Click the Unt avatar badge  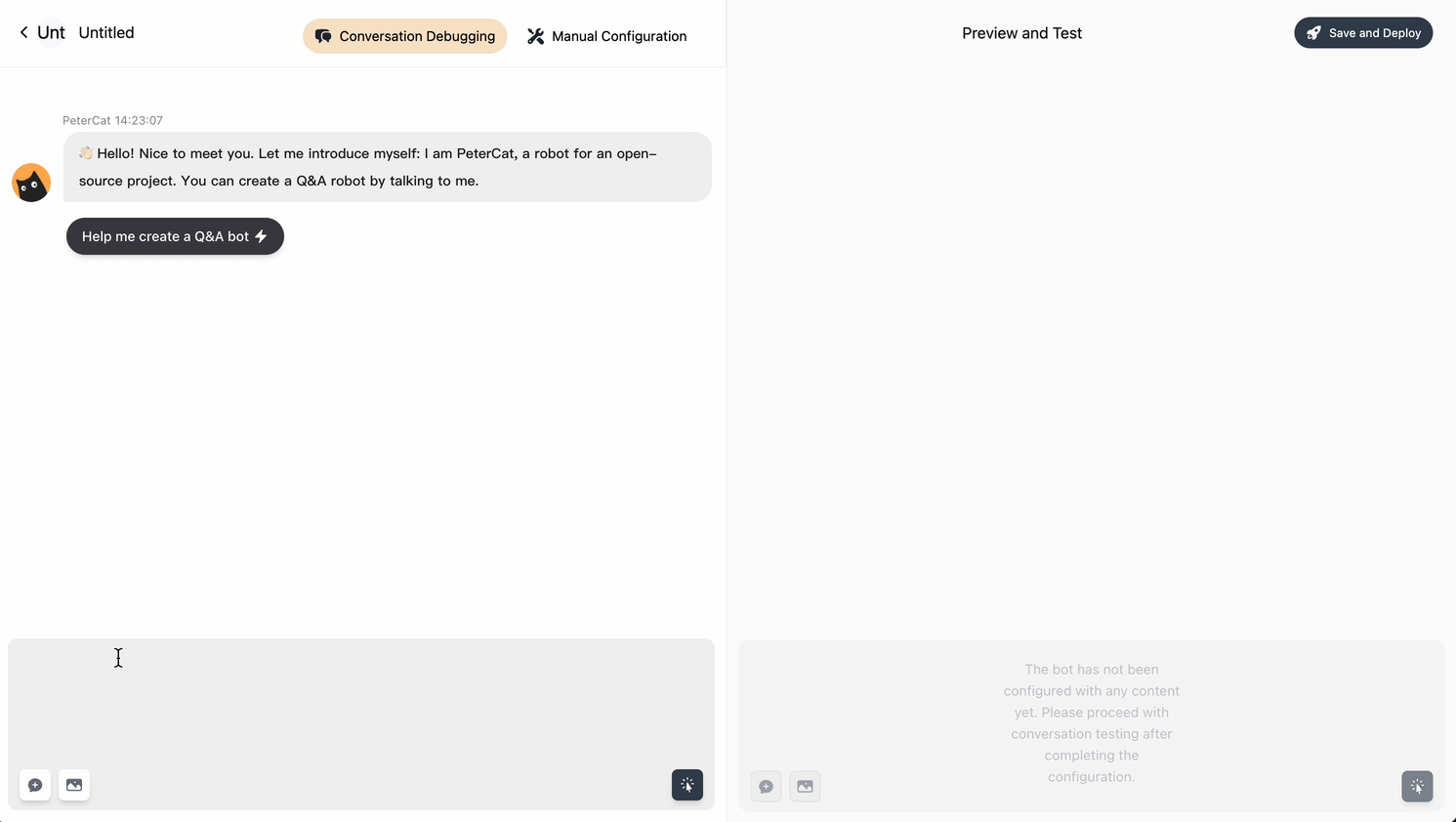pos(49,32)
